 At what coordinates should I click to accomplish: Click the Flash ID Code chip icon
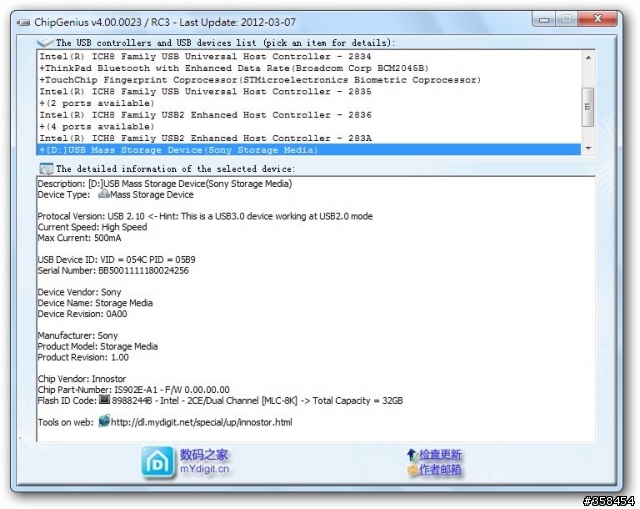104,400
